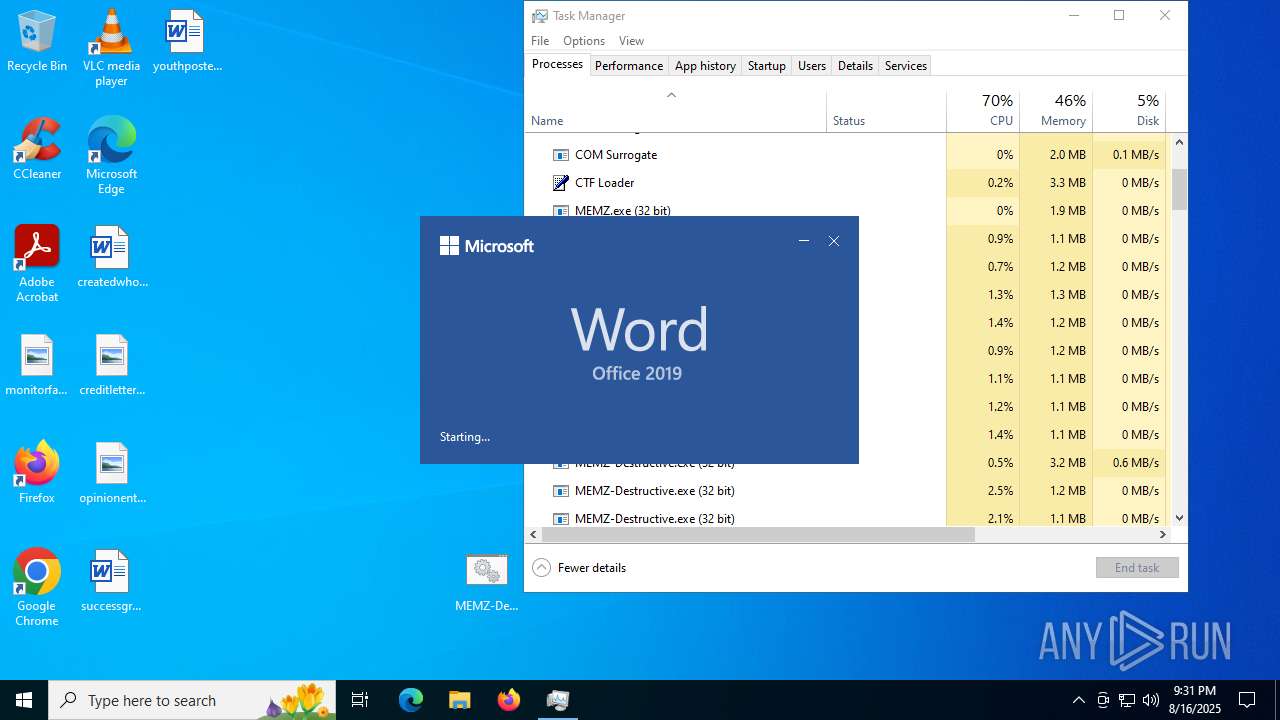Image resolution: width=1280 pixels, height=720 pixels.
Task: Open the Recycle Bin desktop icon
Action: (37, 41)
